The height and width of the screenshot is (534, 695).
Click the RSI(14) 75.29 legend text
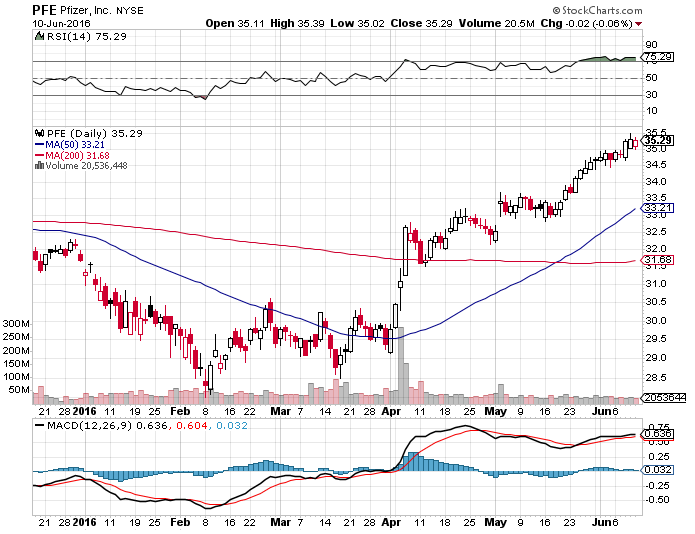[x=86, y=36]
